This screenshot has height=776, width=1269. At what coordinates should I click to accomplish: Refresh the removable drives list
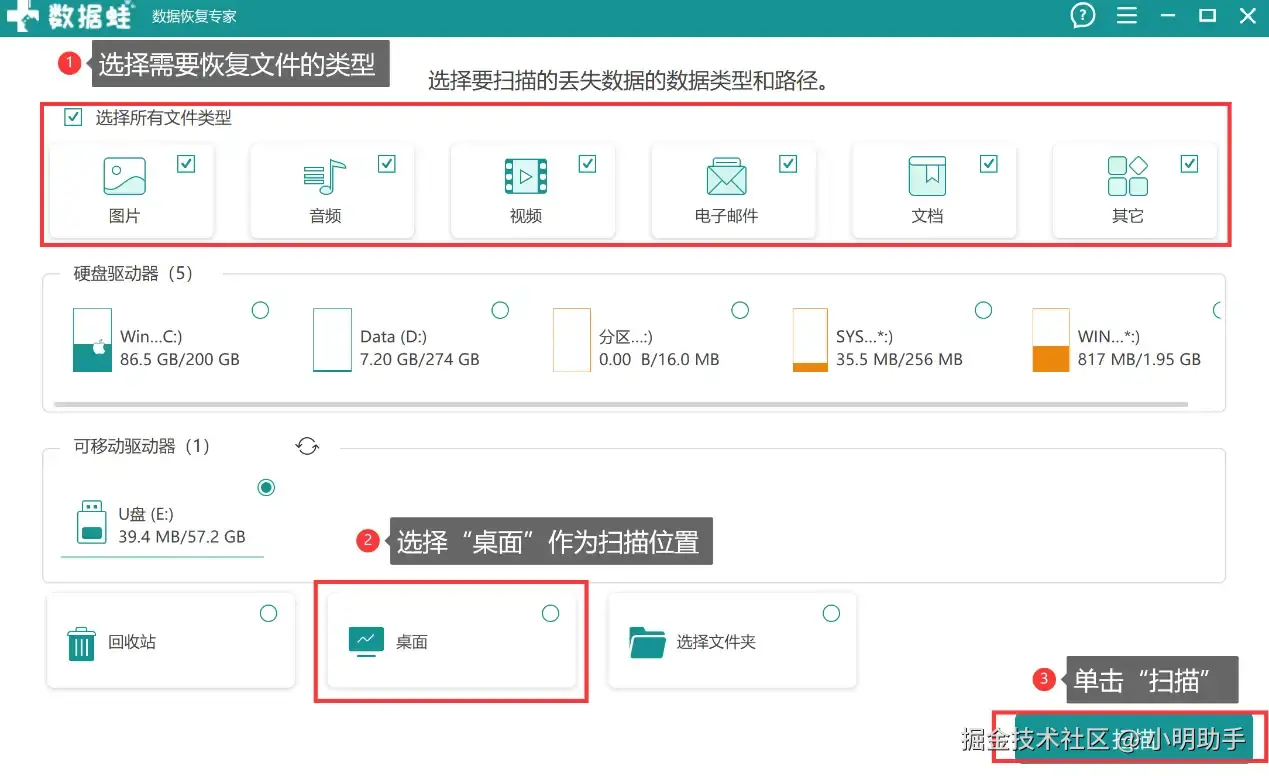point(307,446)
